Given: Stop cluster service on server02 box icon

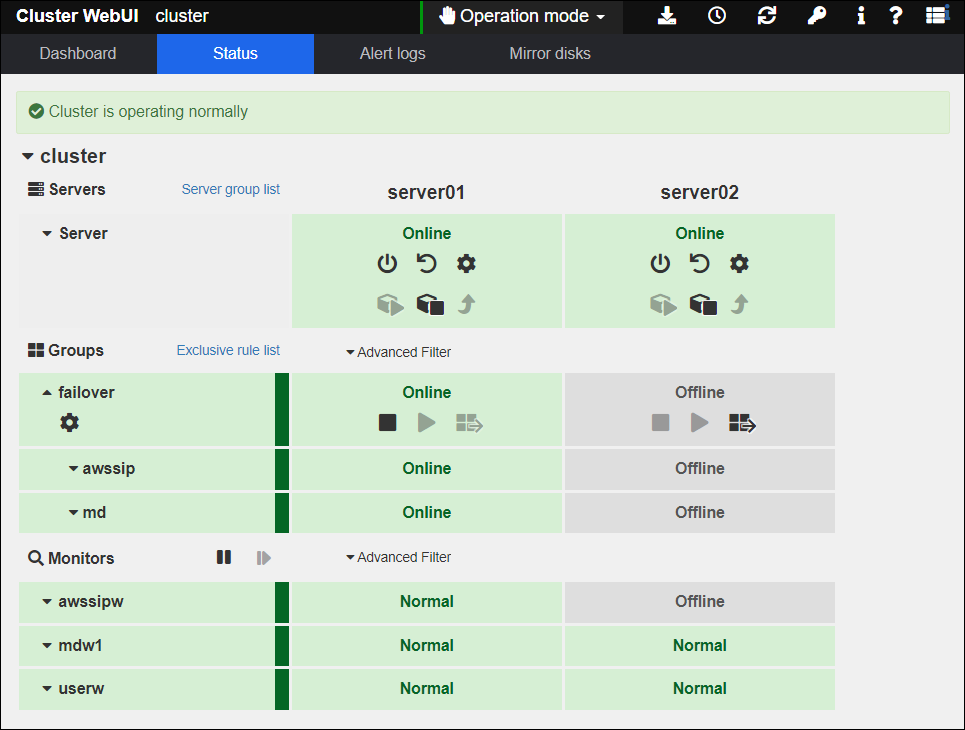Looking at the screenshot, I should pyautogui.click(x=703, y=304).
